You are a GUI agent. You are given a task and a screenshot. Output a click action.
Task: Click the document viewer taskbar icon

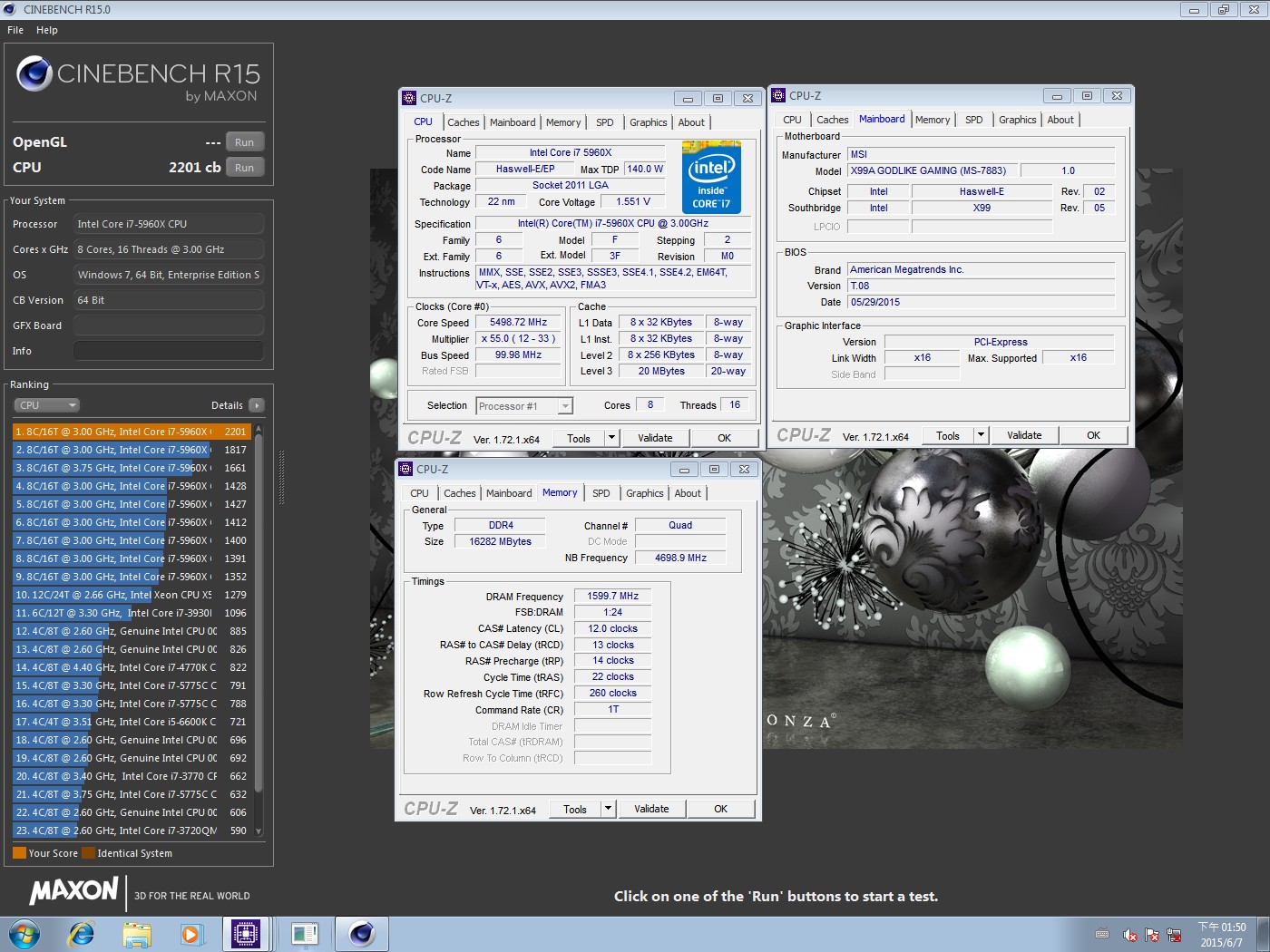(x=305, y=934)
